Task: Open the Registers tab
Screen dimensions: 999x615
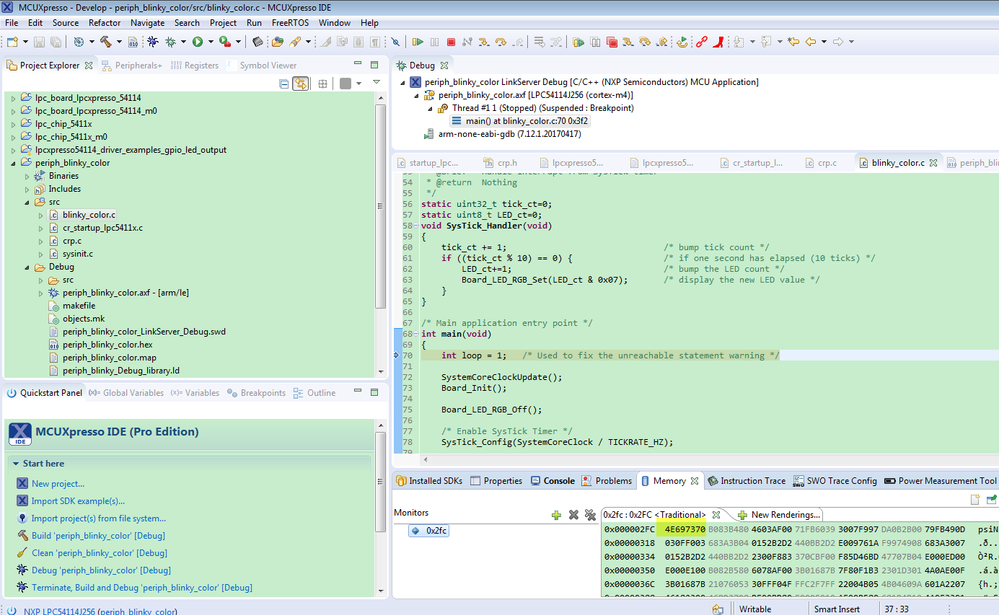Action: 200,65
